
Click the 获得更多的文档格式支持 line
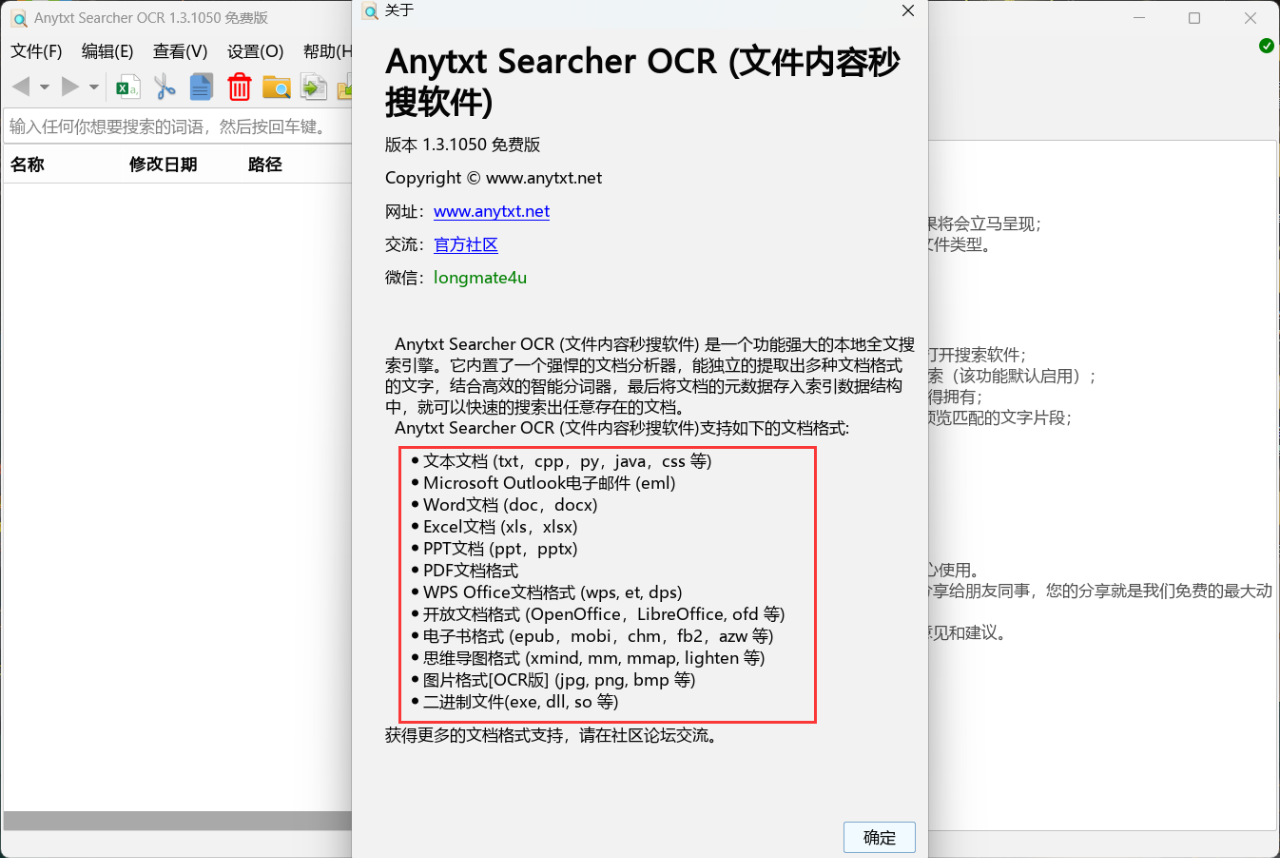(552, 735)
